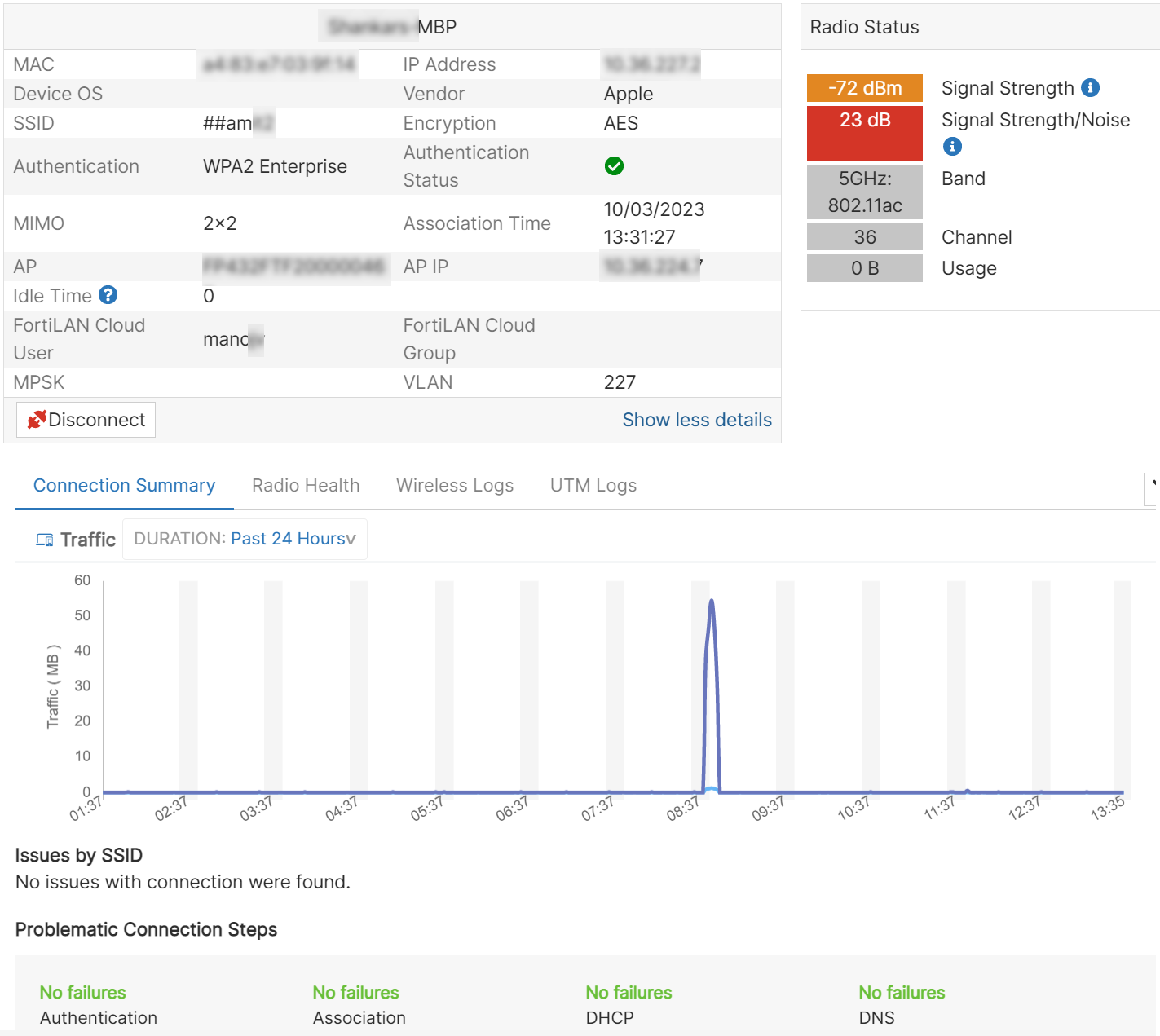Click the Problematic Connection Steps heading
The image size is (1160, 1036).
(x=147, y=929)
